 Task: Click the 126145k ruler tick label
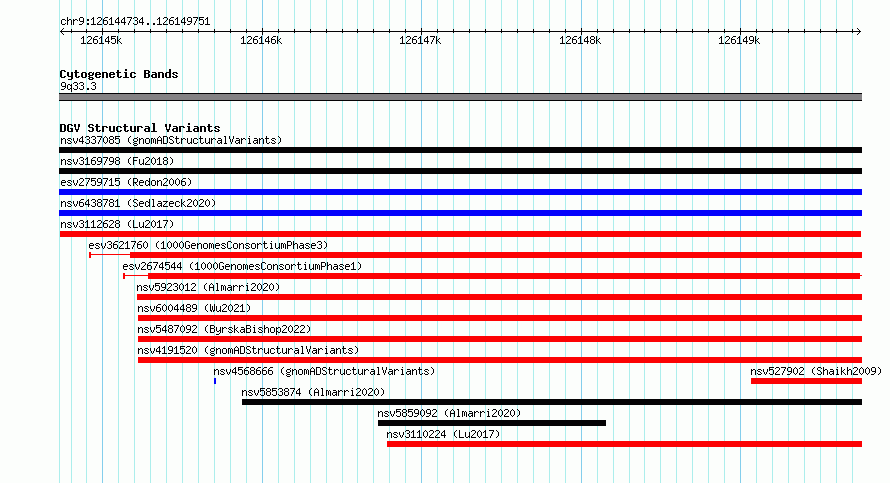click(101, 40)
